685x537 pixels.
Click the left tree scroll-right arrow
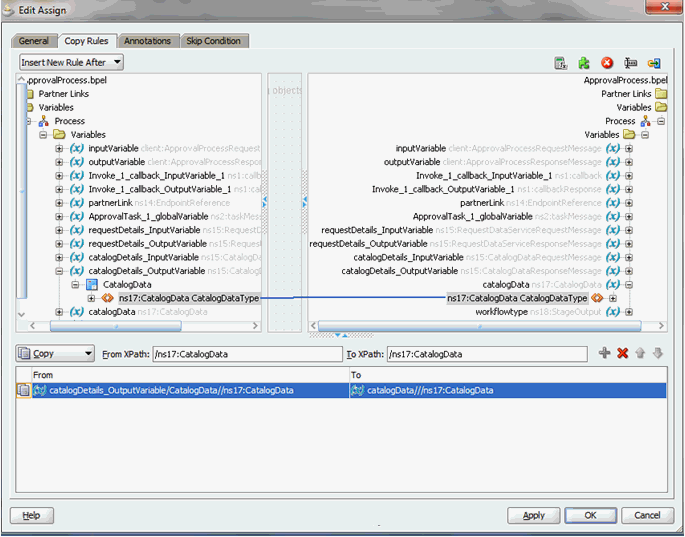click(256, 326)
